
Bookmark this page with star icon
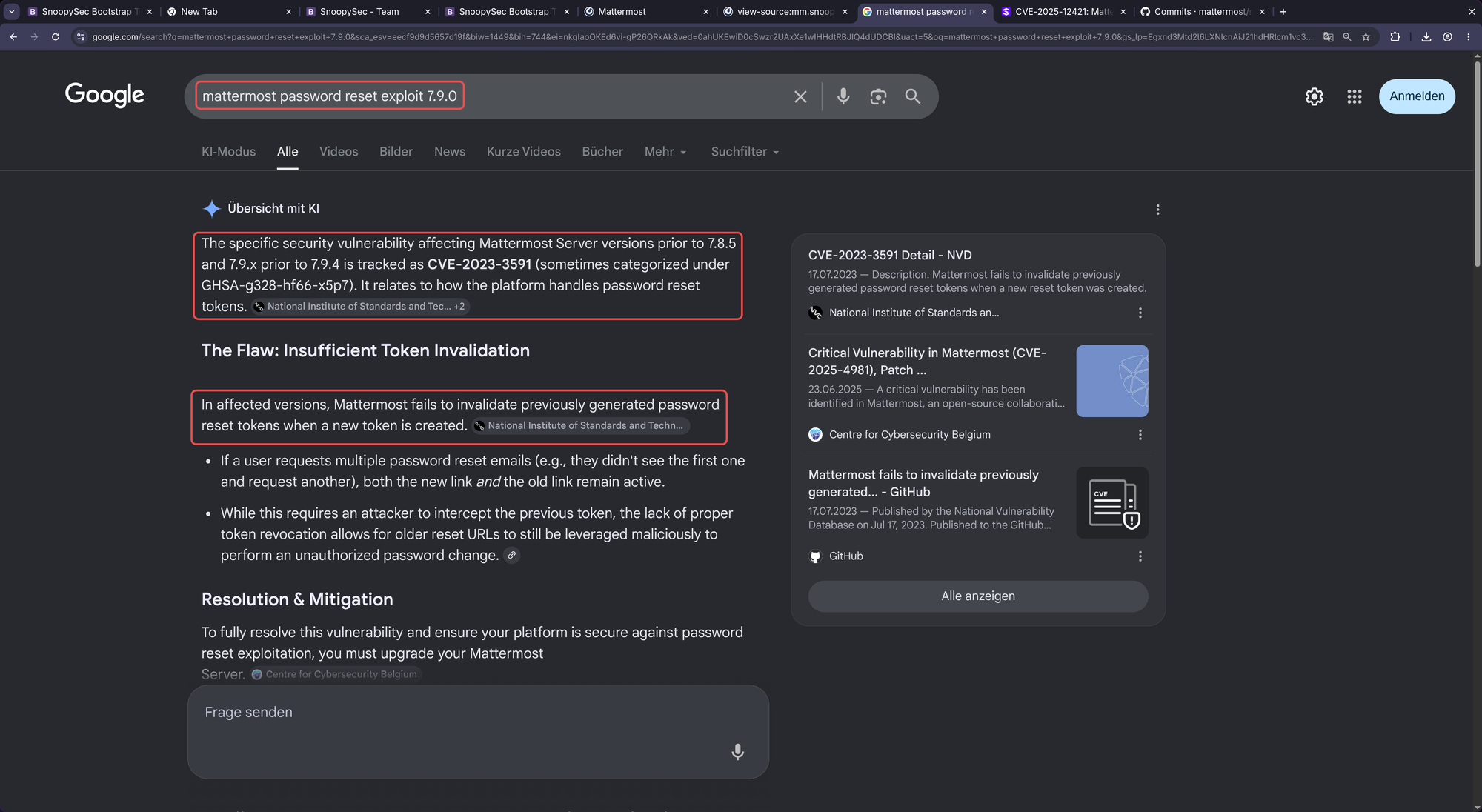pos(1366,36)
